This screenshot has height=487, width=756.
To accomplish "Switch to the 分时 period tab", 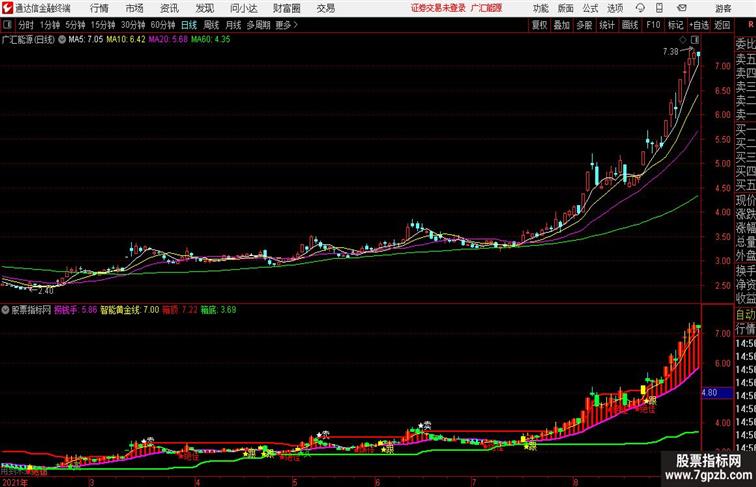I will point(26,25).
